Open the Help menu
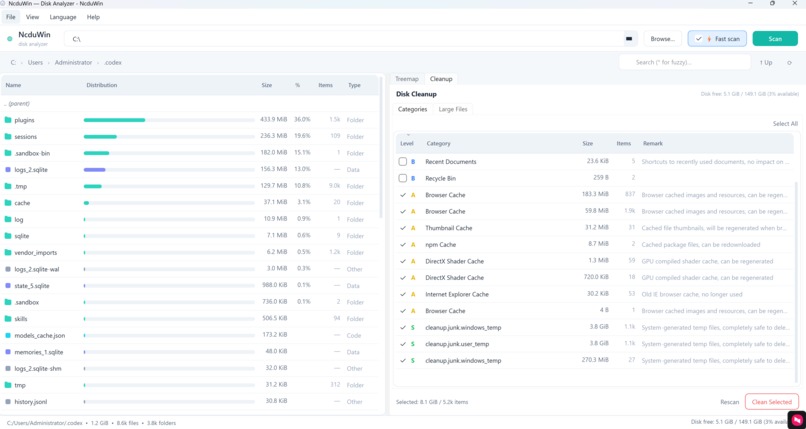 tap(93, 17)
